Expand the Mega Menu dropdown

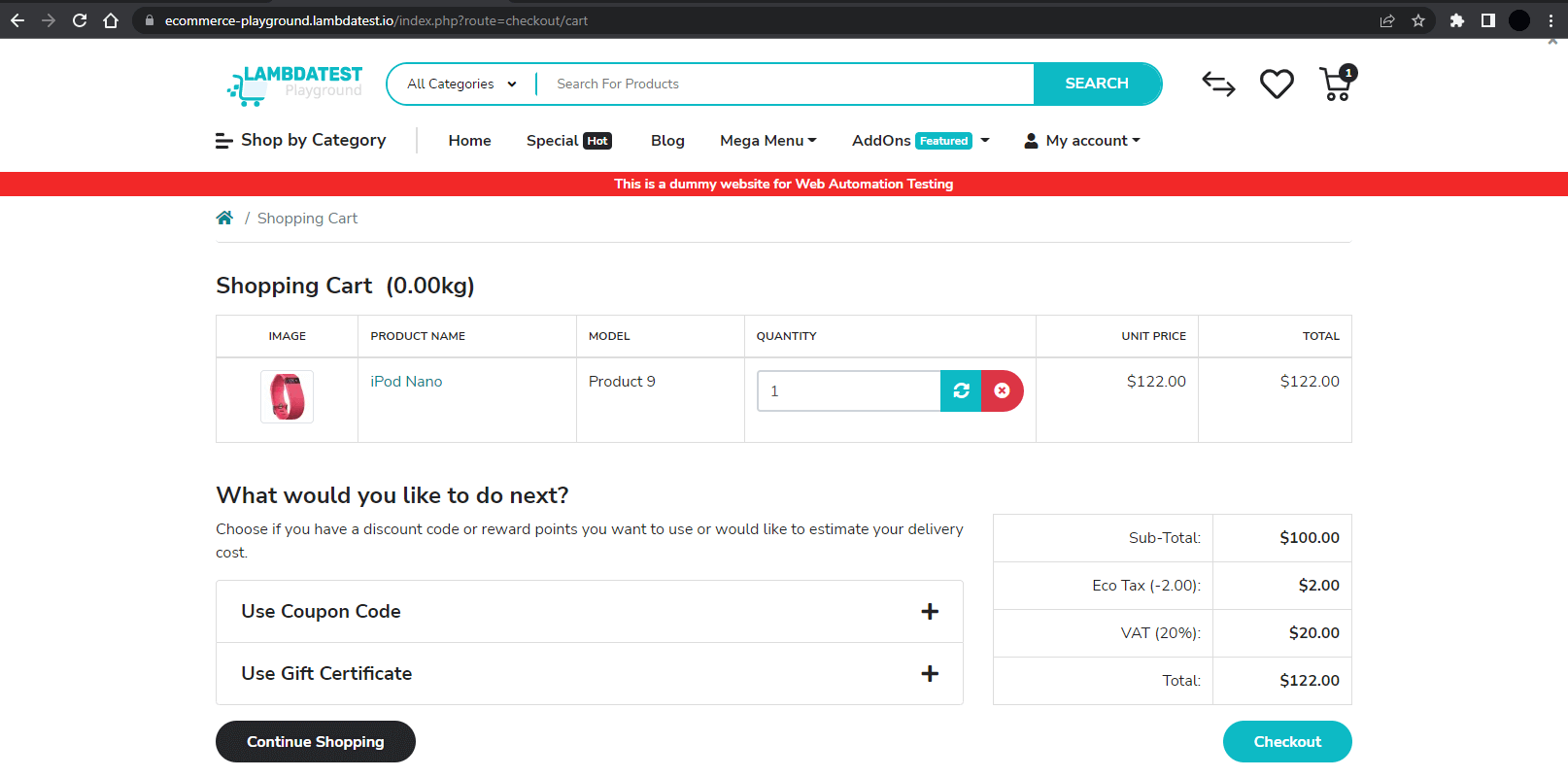coord(768,141)
